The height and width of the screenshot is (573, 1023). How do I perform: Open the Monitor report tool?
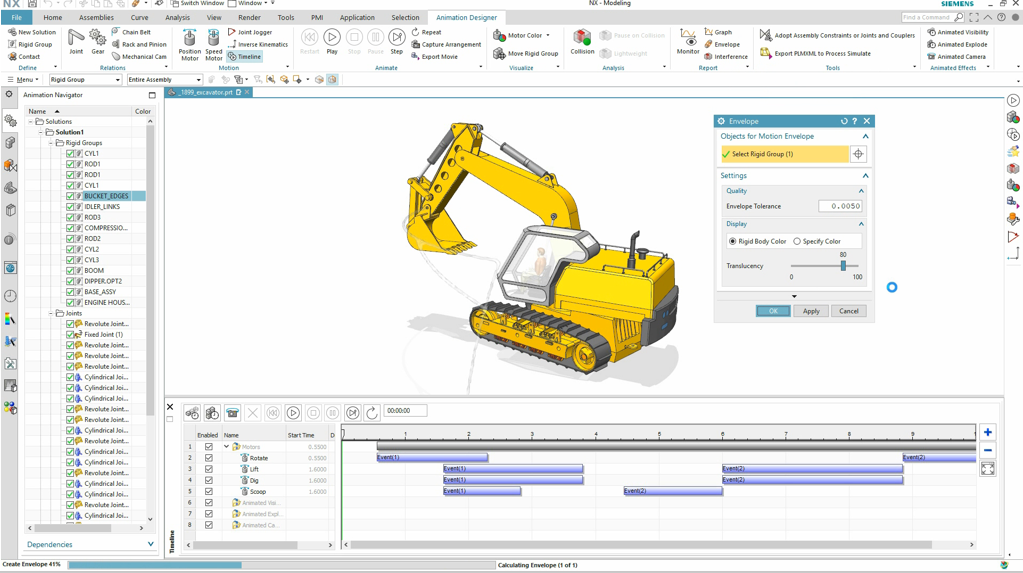tap(687, 41)
